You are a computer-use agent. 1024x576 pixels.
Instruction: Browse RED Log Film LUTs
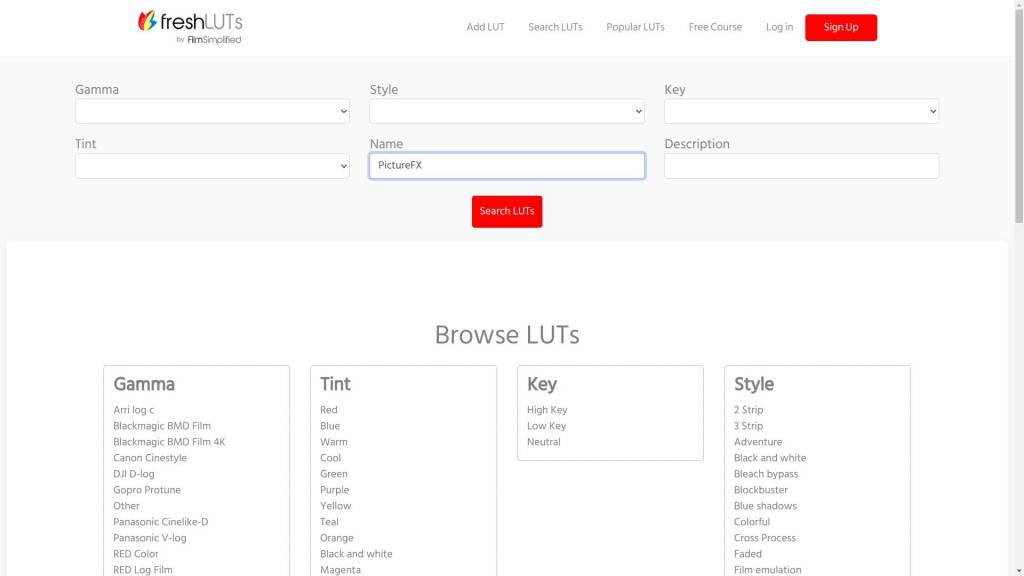click(143, 569)
